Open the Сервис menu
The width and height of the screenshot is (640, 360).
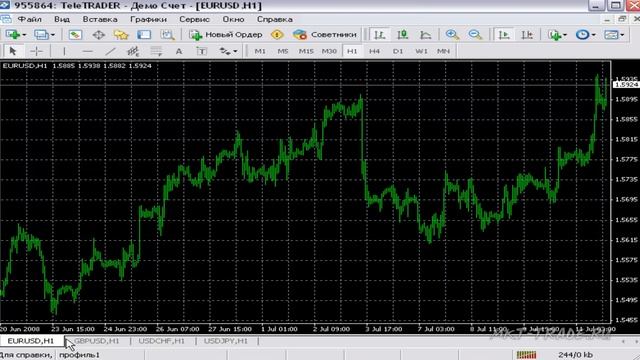tap(194, 19)
